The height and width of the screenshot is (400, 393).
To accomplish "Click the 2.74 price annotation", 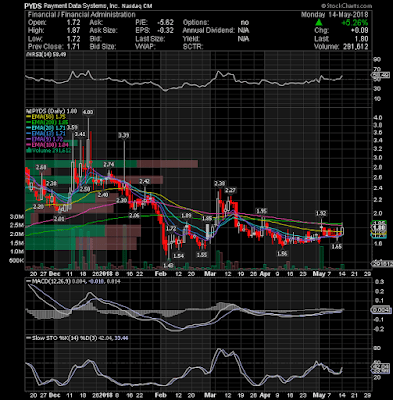I will coord(109,164).
